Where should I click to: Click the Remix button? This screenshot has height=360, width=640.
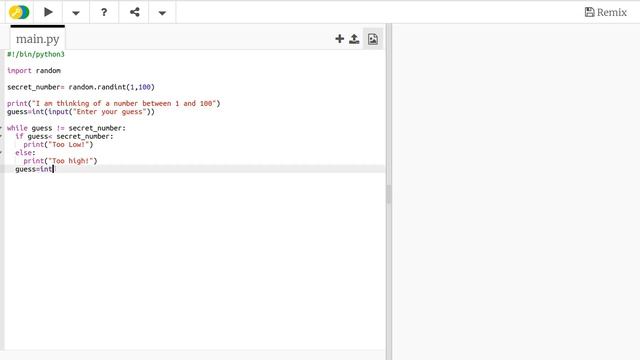[606, 12]
